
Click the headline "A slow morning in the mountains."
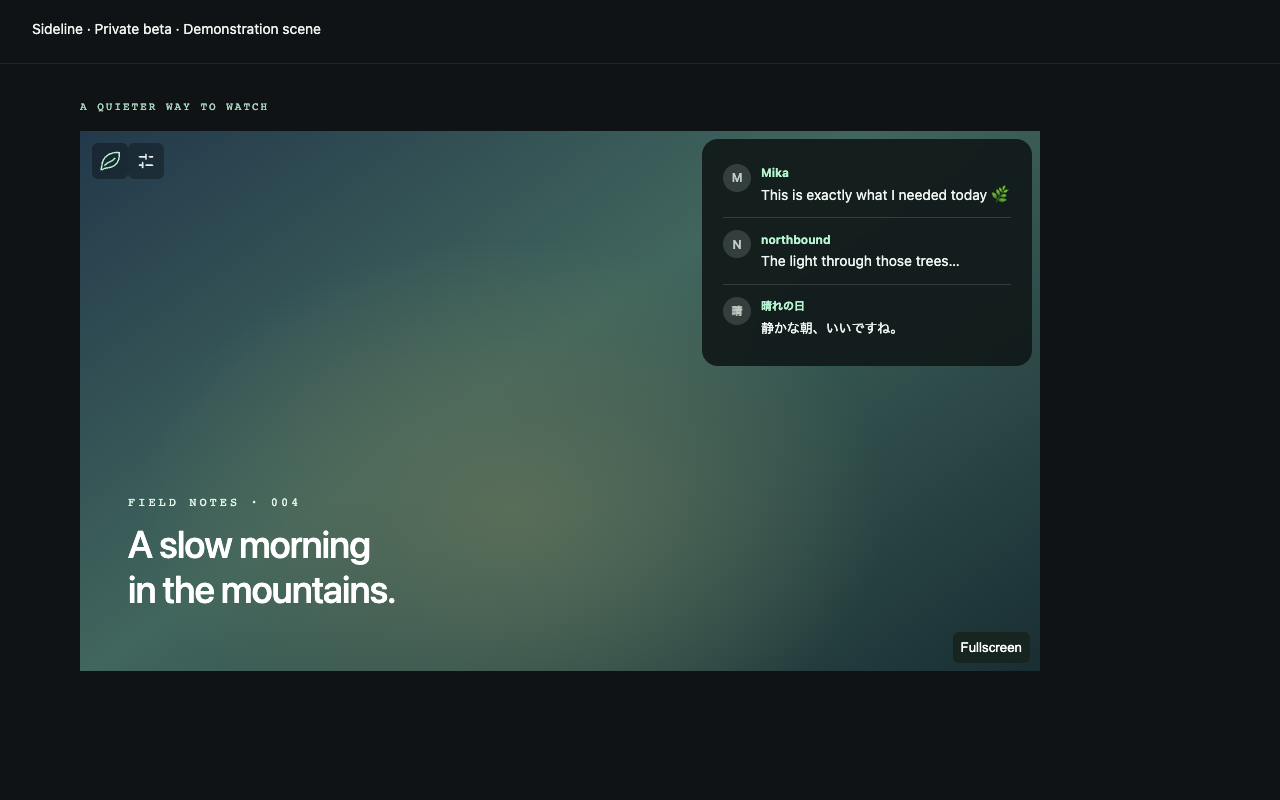click(262, 567)
